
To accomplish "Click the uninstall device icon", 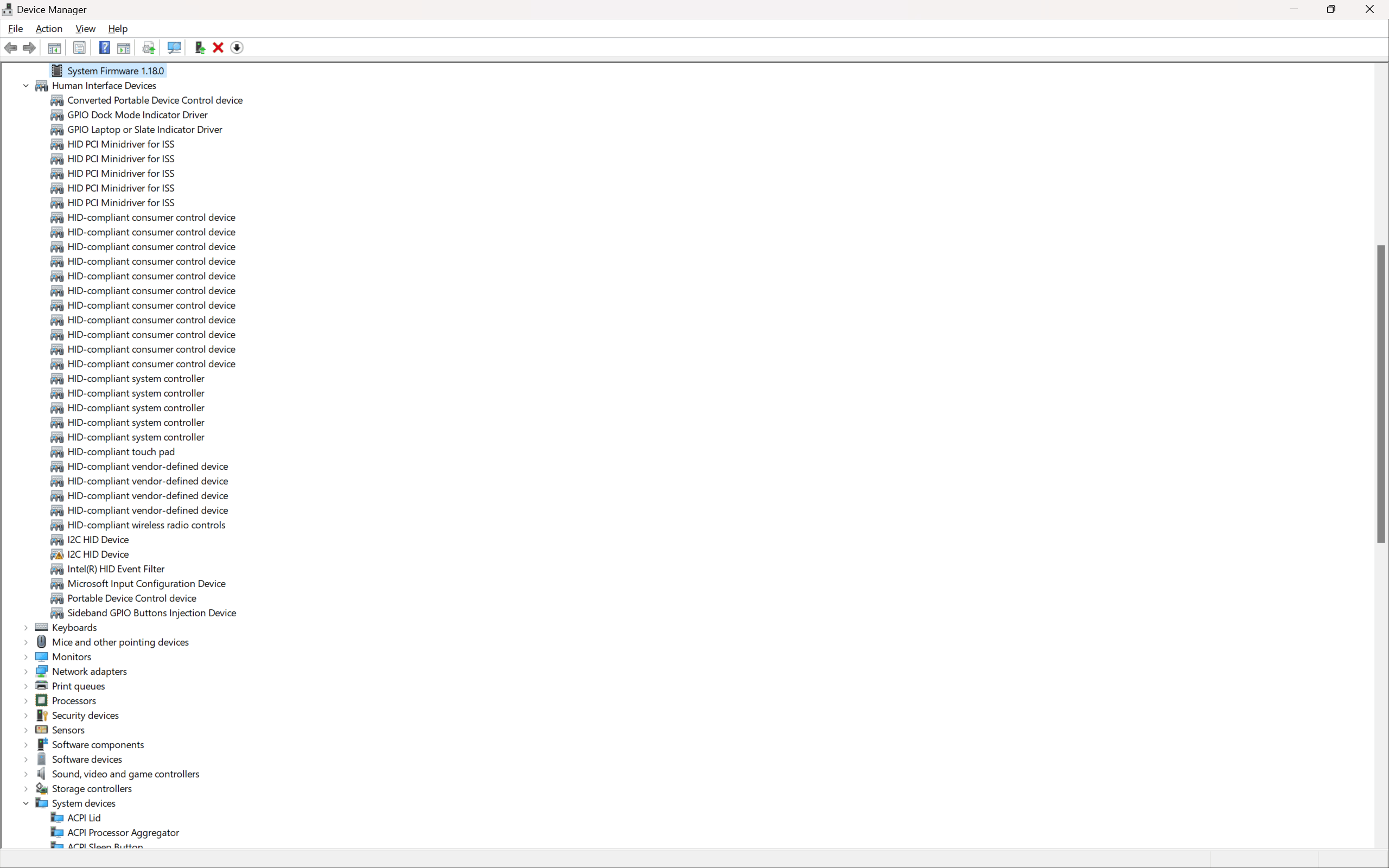I will (217, 47).
